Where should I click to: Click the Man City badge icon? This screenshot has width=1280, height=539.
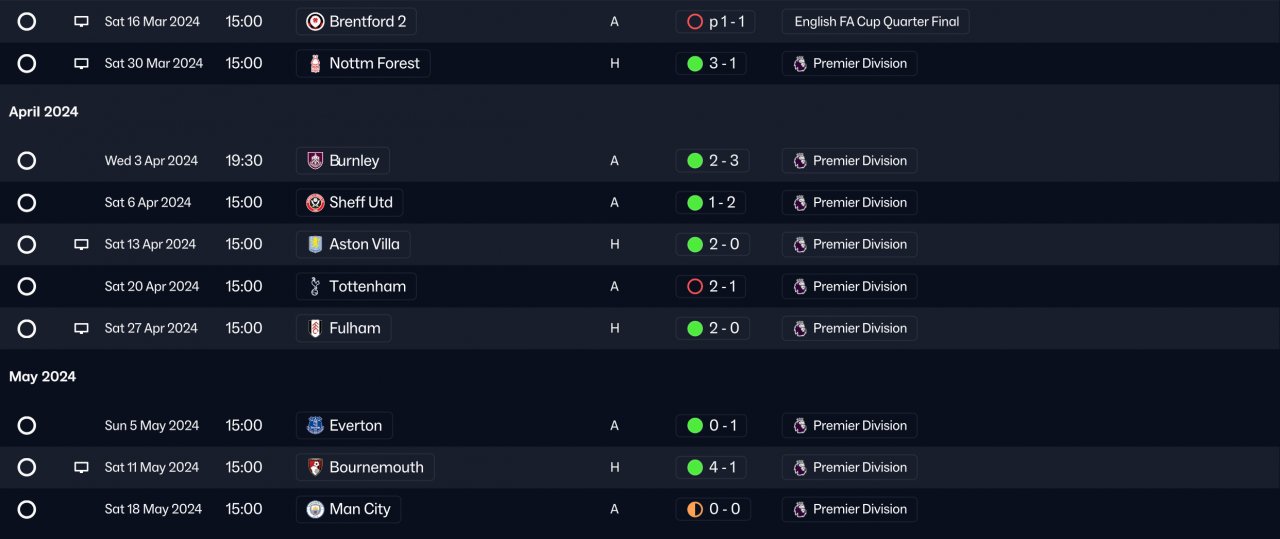pyautogui.click(x=315, y=510)
